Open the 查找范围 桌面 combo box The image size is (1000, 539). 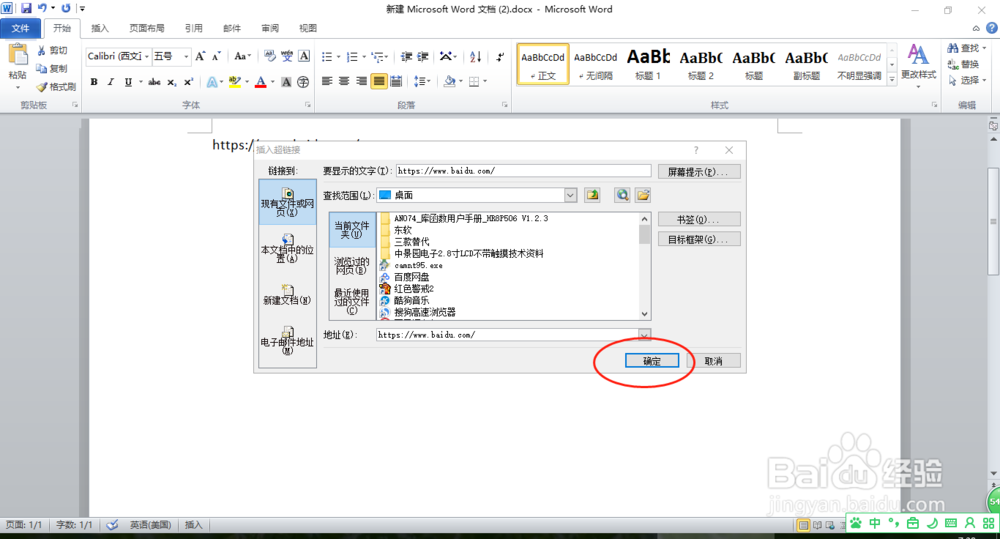(476, 195)
